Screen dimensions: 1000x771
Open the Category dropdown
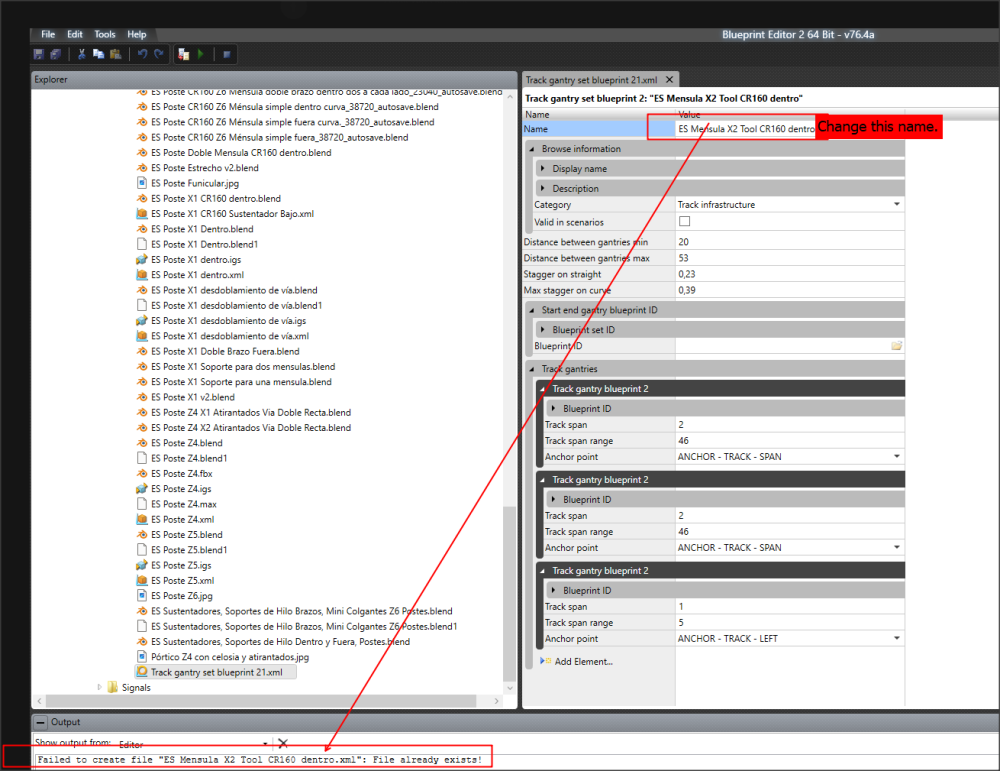tap(897, 205)
